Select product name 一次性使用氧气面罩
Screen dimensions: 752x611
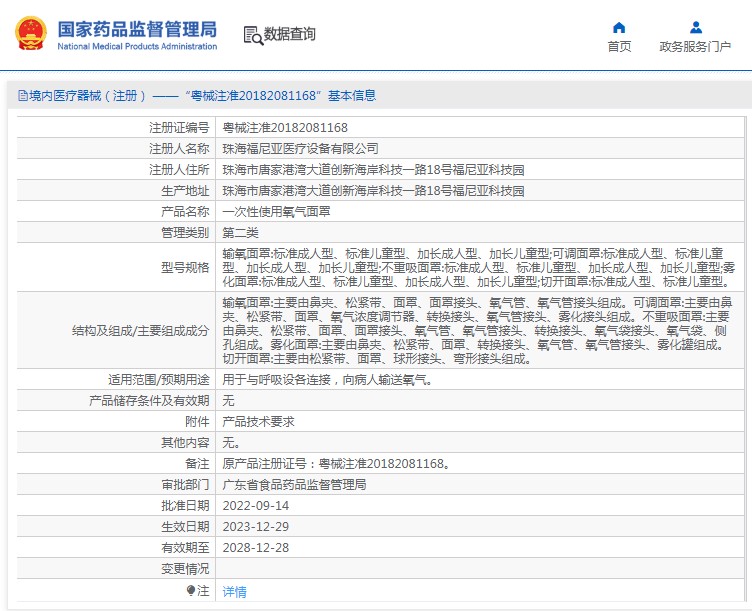point(276,212)
